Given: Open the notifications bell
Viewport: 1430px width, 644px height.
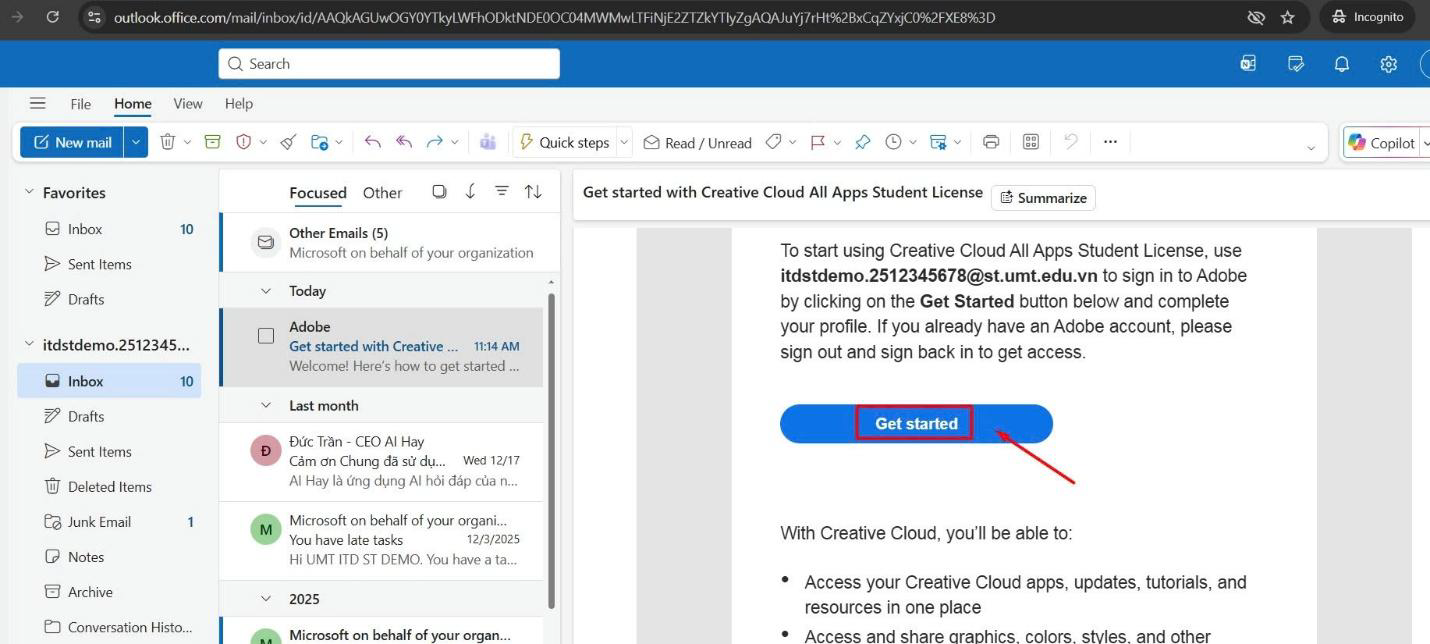Looking at the screenshot, I should 1342,64.
